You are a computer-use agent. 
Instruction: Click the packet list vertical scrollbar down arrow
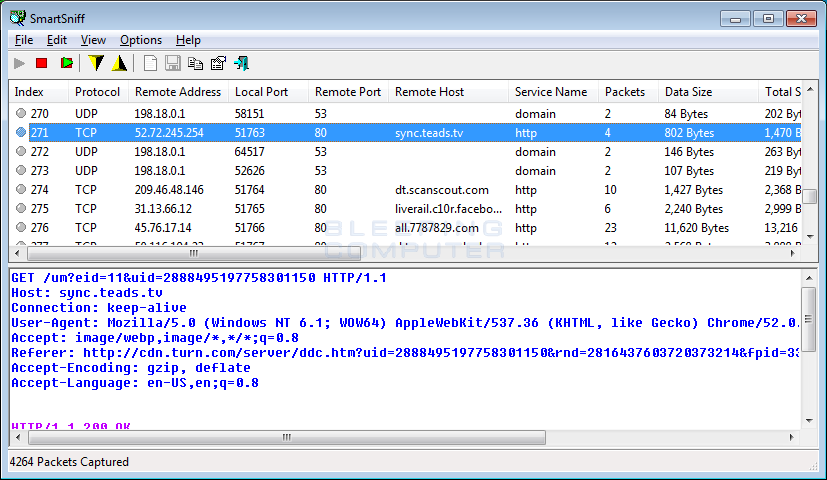coord(810,237)
